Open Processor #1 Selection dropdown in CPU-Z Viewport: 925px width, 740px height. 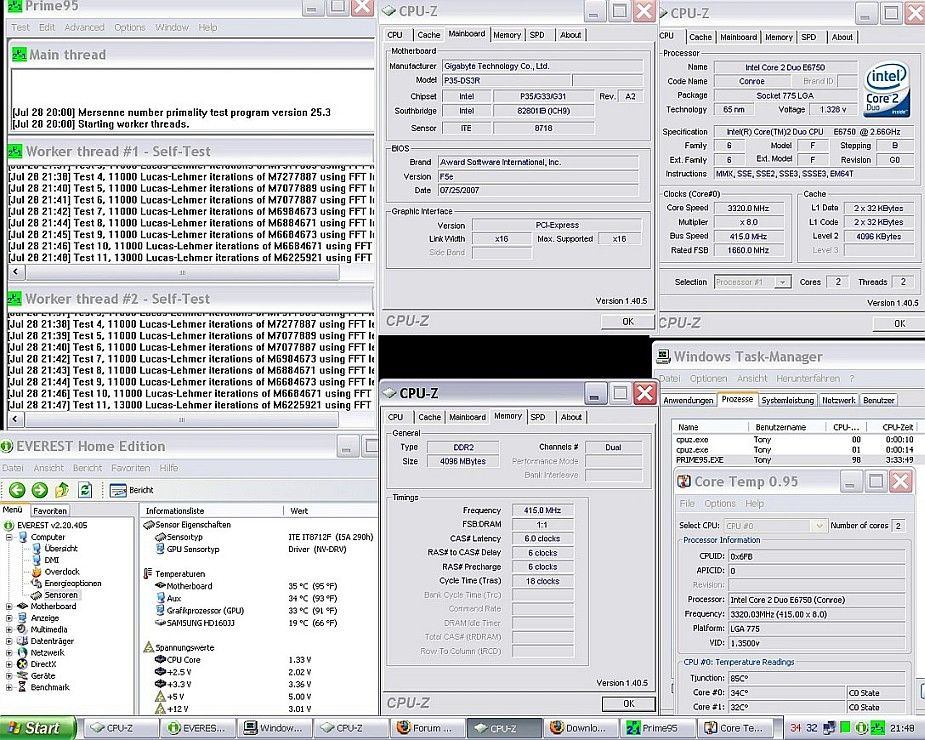(x=782, y=282)
